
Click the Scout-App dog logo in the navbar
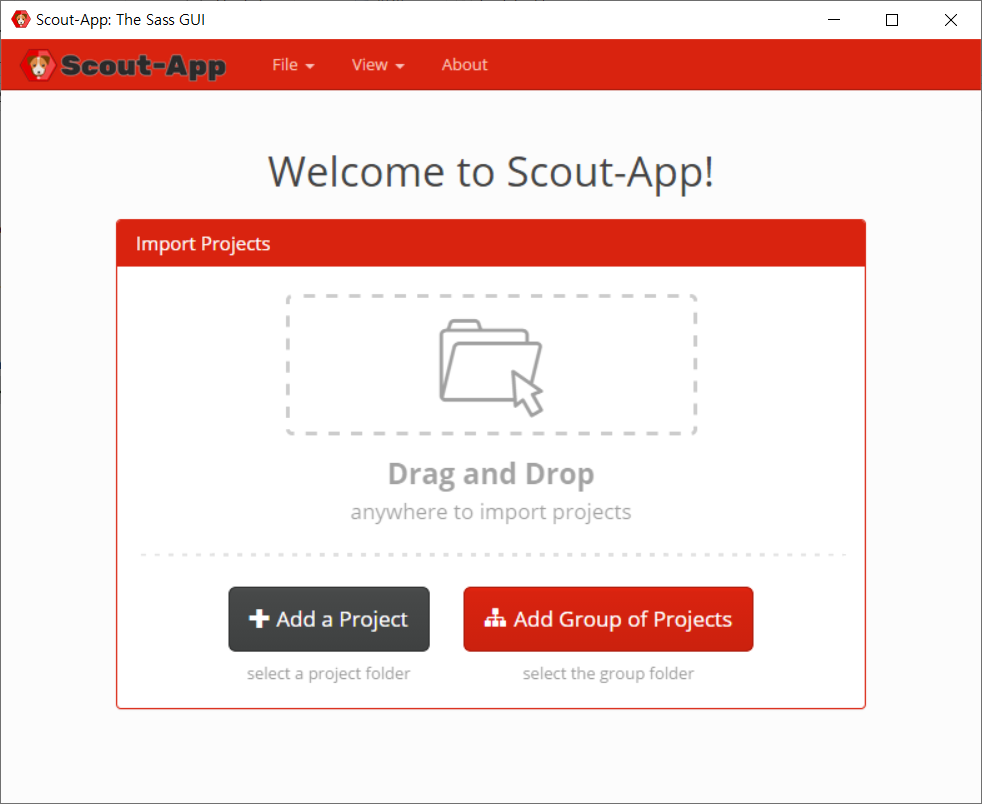click(38, 66)
